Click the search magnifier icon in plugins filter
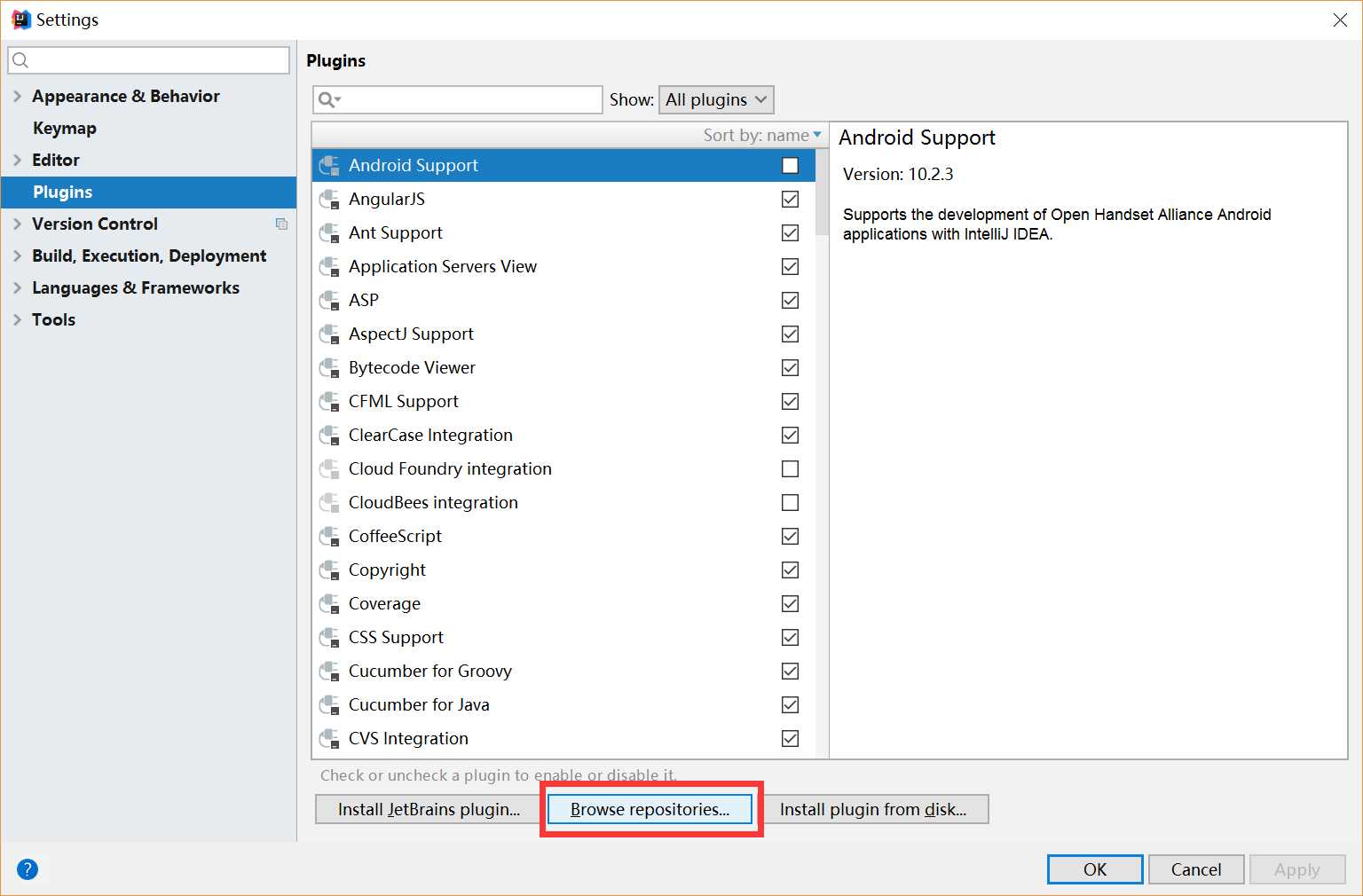Screen dimensions: 1363x896 pyautogui.click(x=329, y=99)
